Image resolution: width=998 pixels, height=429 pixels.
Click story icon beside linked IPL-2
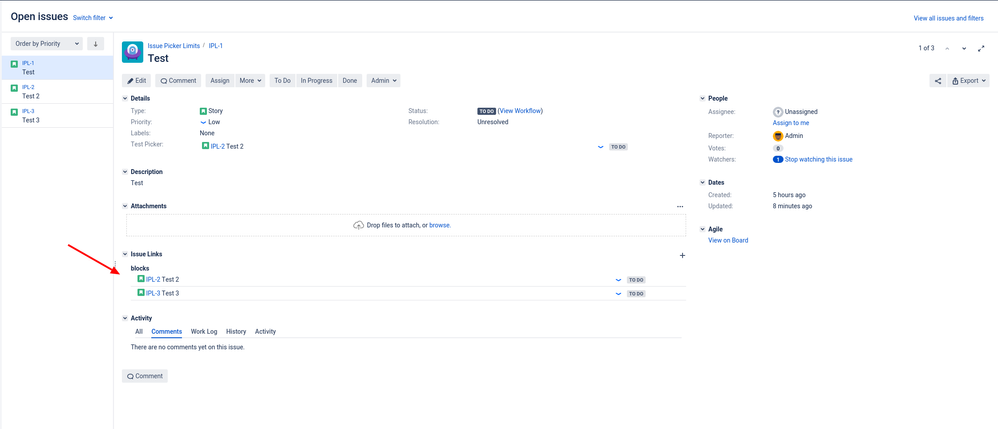[141, 279]
